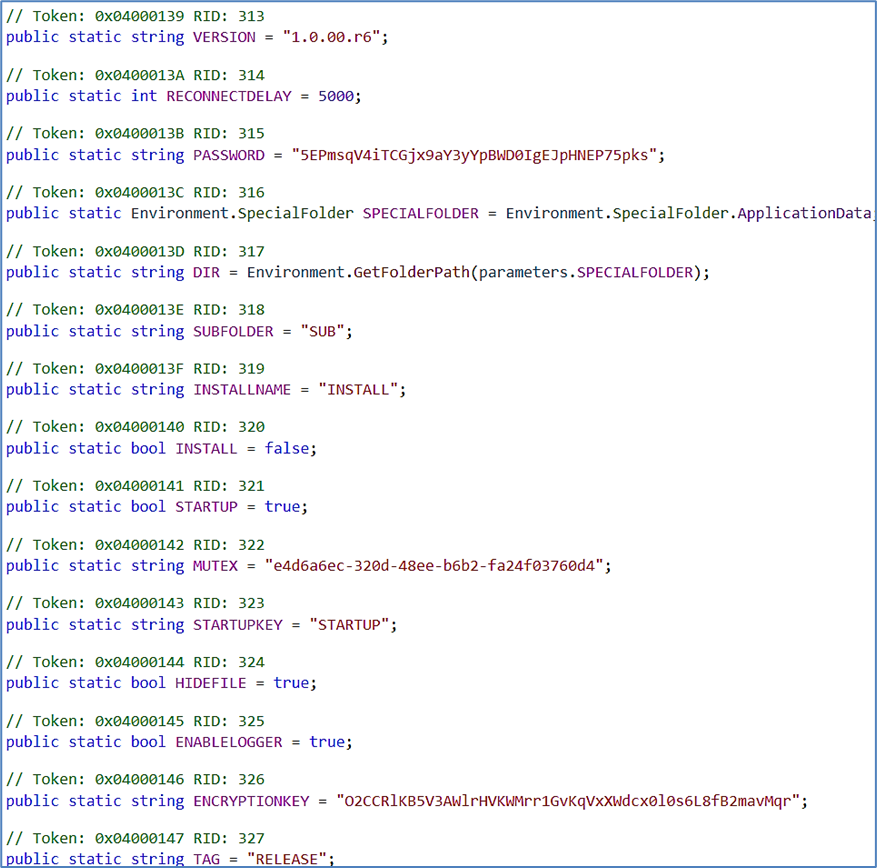
Task: Click comment Token 0x0400013E RID: 318
Action: click(x=135, y=310)
